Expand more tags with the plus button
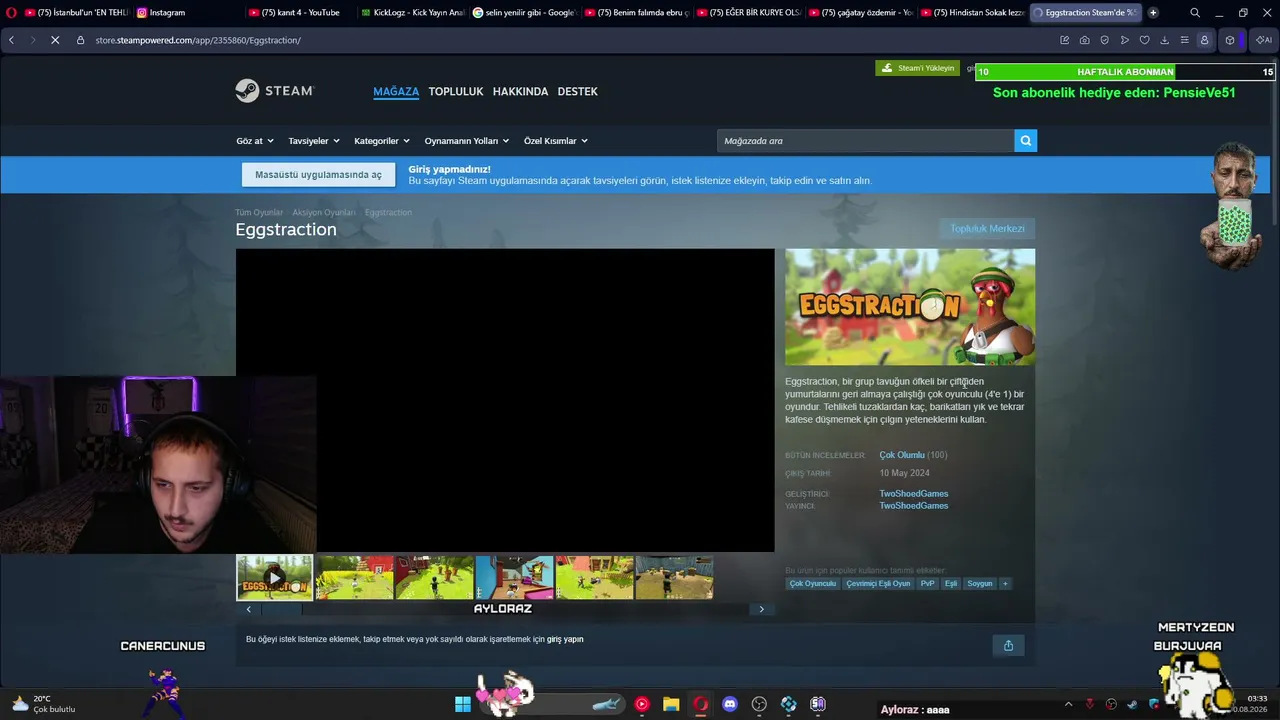1280x720 pixels. point(1005,584)
